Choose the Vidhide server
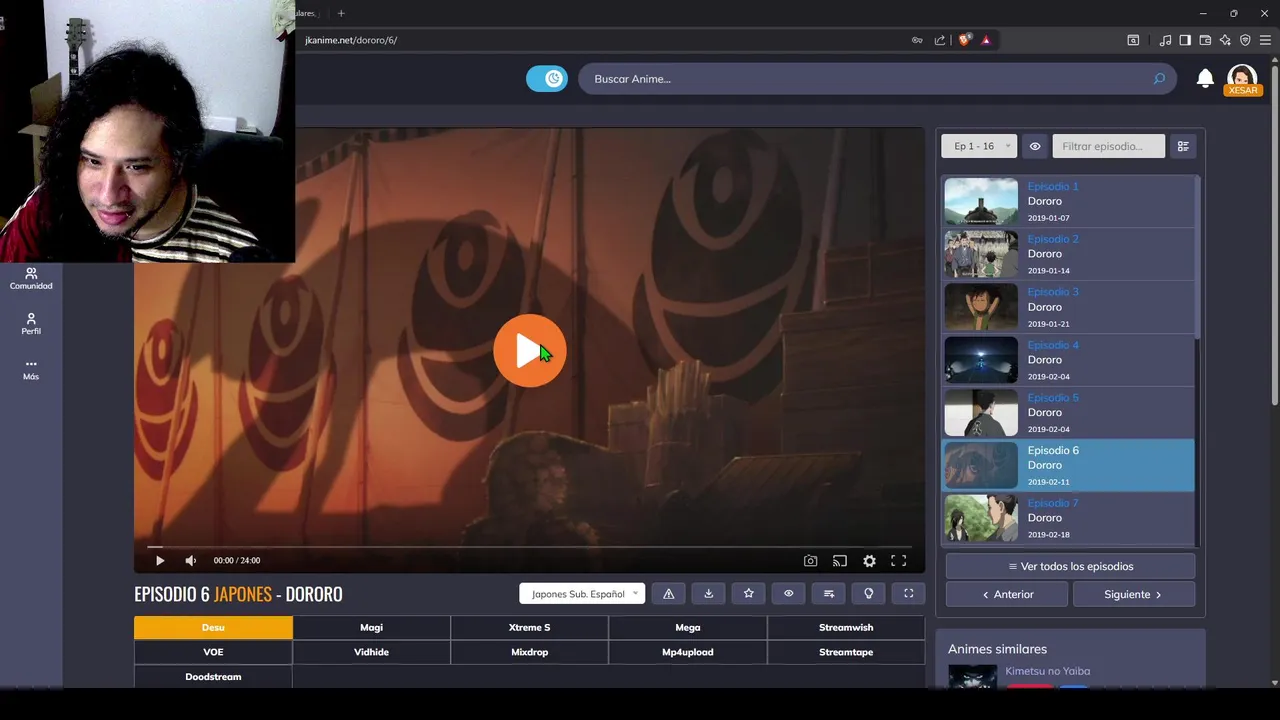This screenshot has width=1280, height=720. click(372, 652)
